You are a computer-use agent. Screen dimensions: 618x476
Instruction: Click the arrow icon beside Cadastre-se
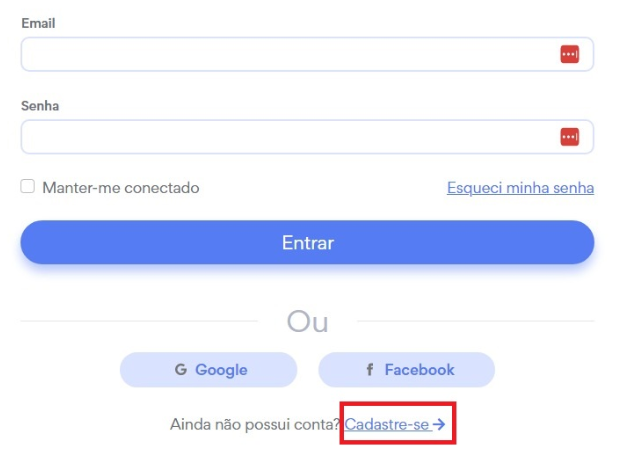tap(440, 425)
